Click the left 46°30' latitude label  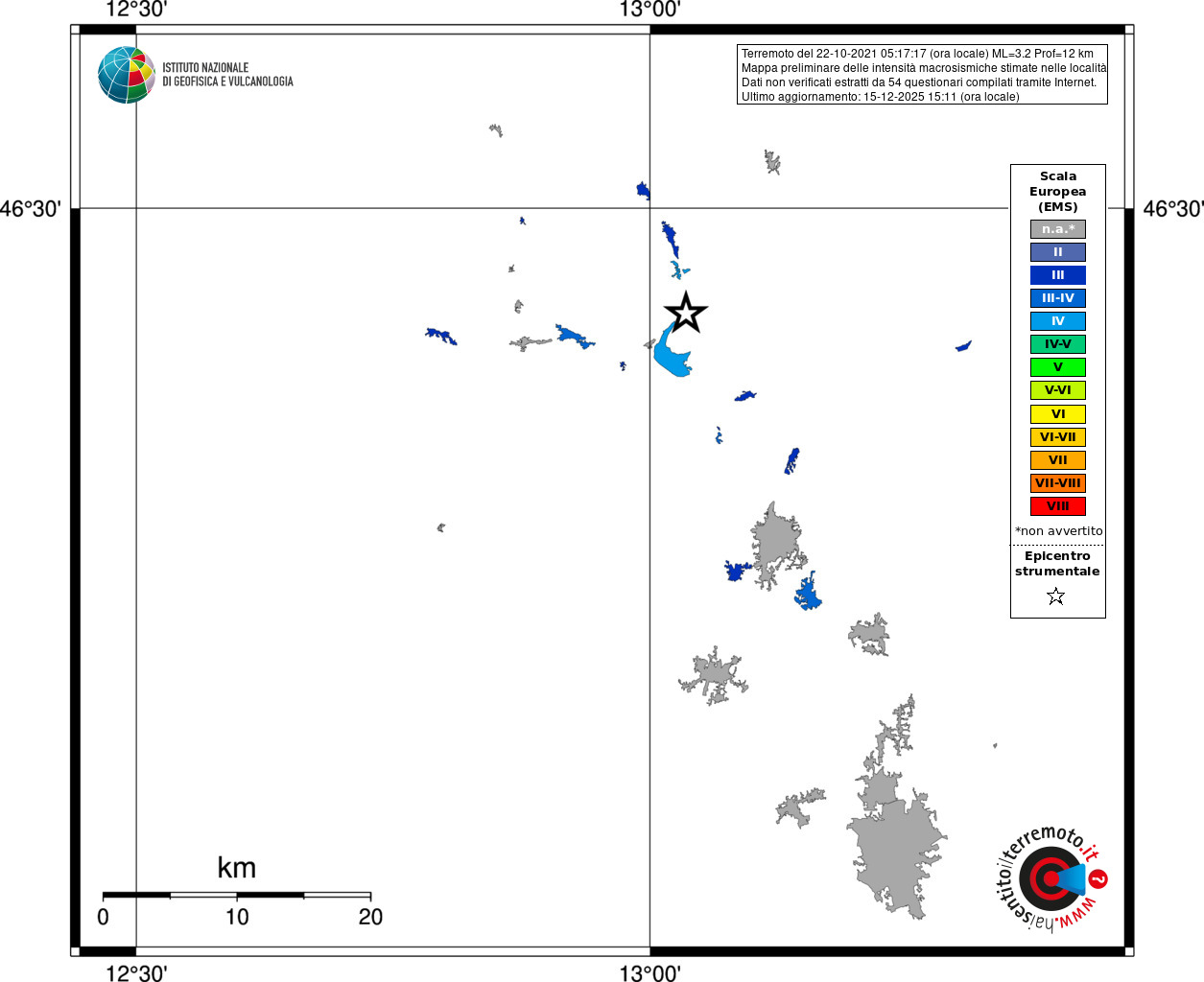click(31, 208)
